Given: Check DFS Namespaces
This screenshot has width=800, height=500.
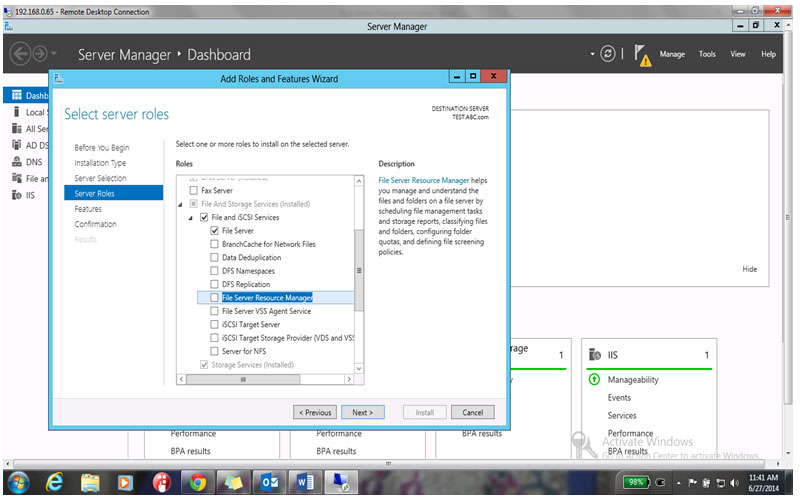Looking at the screenshot, I should pyautogui.click(x=214, y=270).
